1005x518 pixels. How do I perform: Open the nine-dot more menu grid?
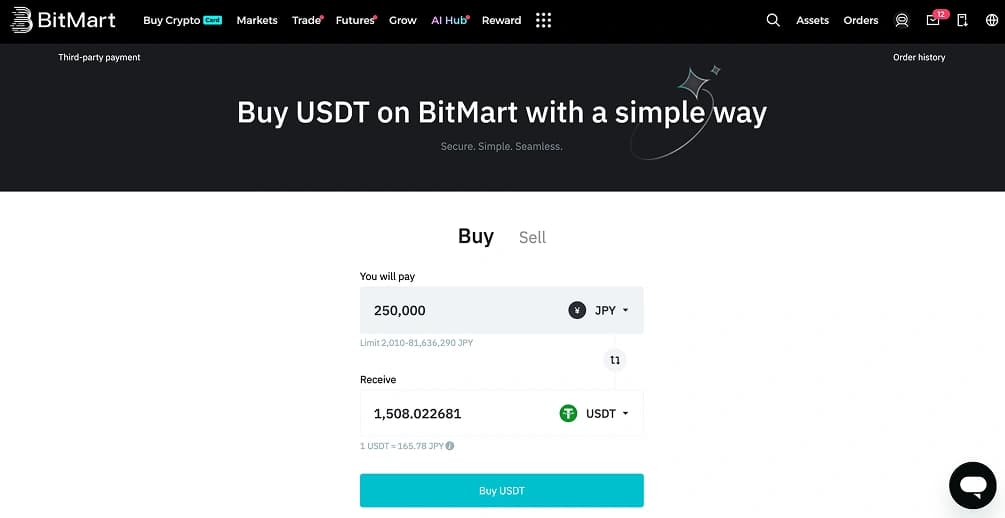pos(543,20)
